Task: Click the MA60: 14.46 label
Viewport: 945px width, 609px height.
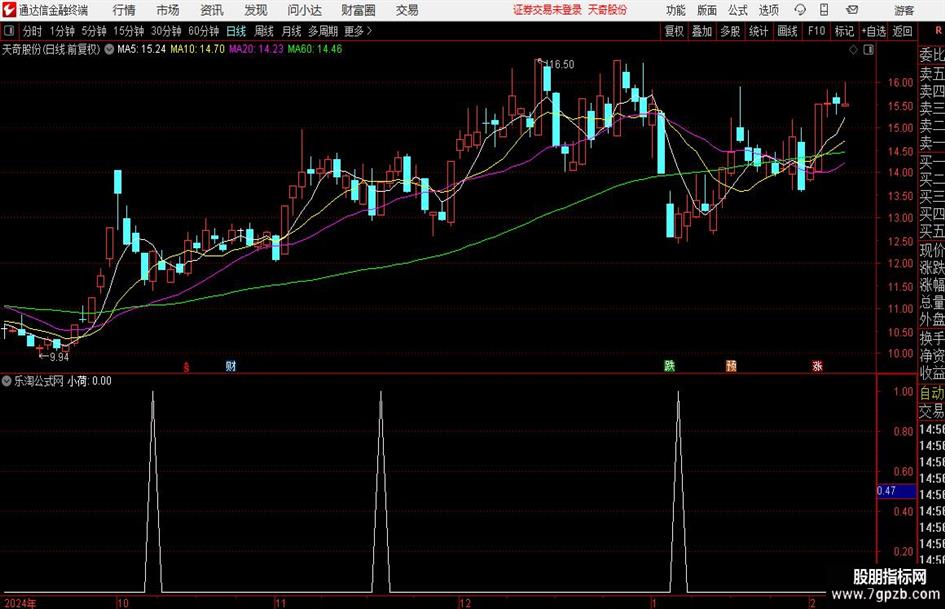Action: click(x=315, y=49)
